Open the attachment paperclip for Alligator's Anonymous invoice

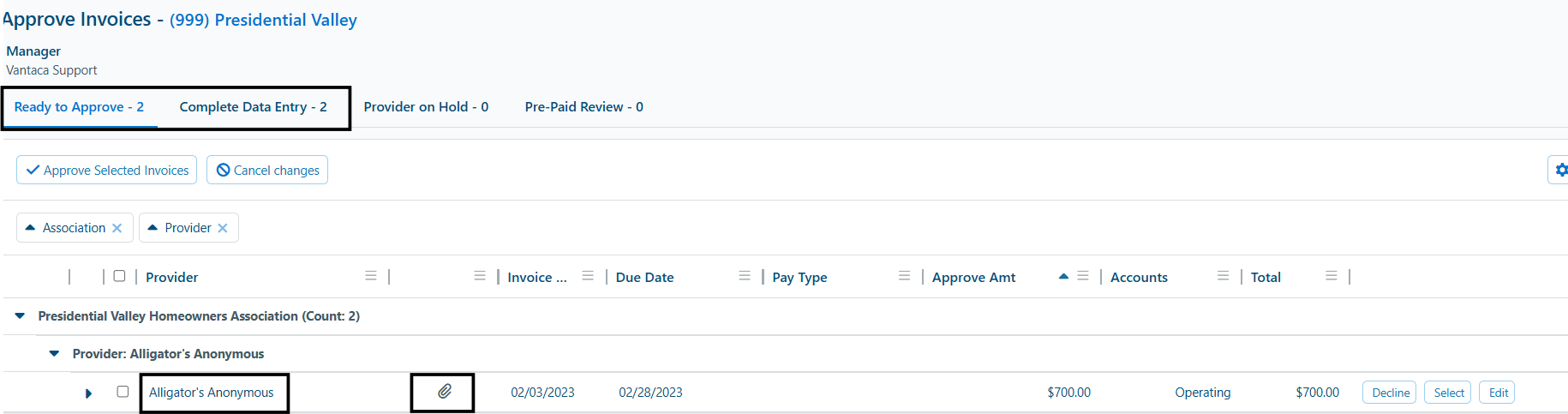[x=444, y=392]
